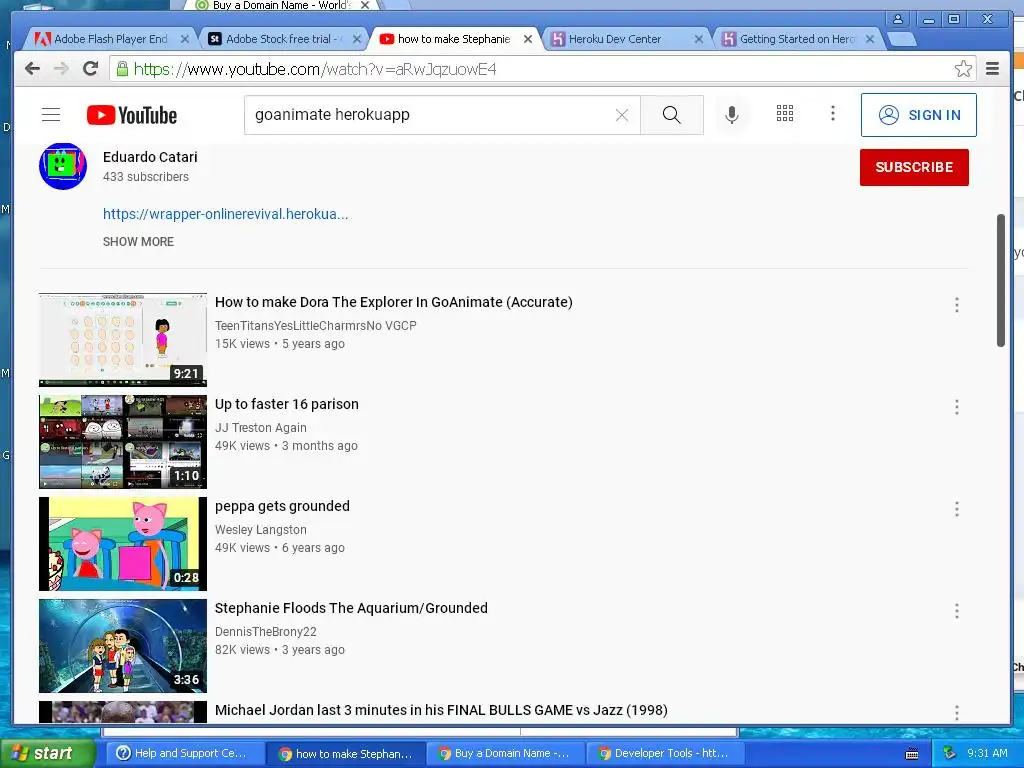Open YouTube apps grid icon
The width and height of the screenshot is (1024, 768).
pos(785,114)
